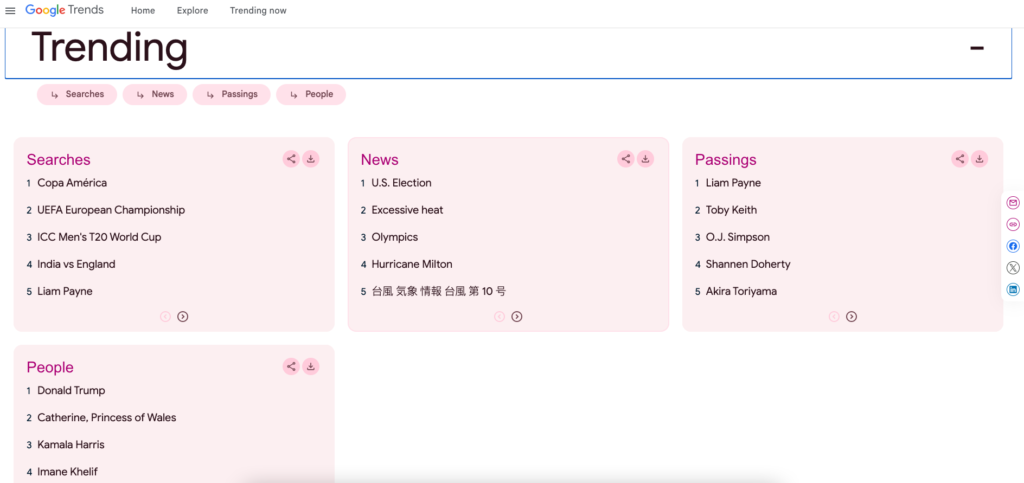Image resolution: width=1024 pixels, height=483 pixels.
Task: Download the News list data
Action: (645, 159)
